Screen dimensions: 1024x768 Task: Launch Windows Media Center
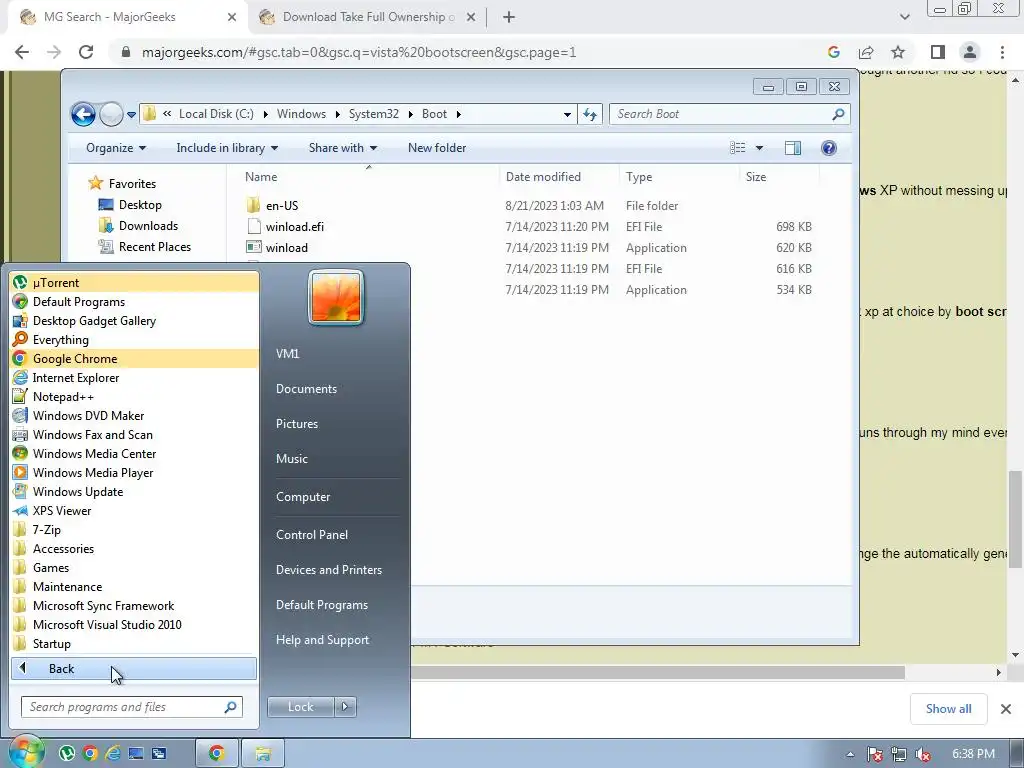pyautogui.click(x=135, y=453)
